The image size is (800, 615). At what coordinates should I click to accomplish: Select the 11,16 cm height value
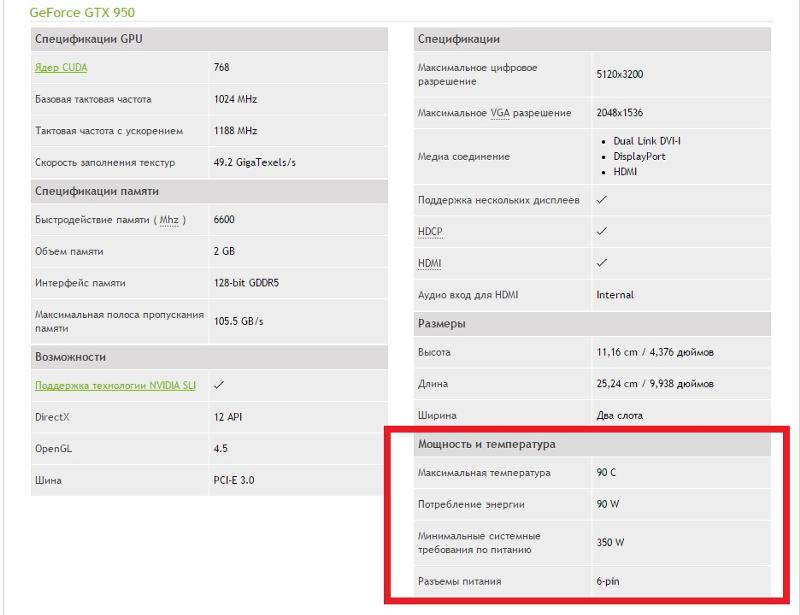coord(655,352)
